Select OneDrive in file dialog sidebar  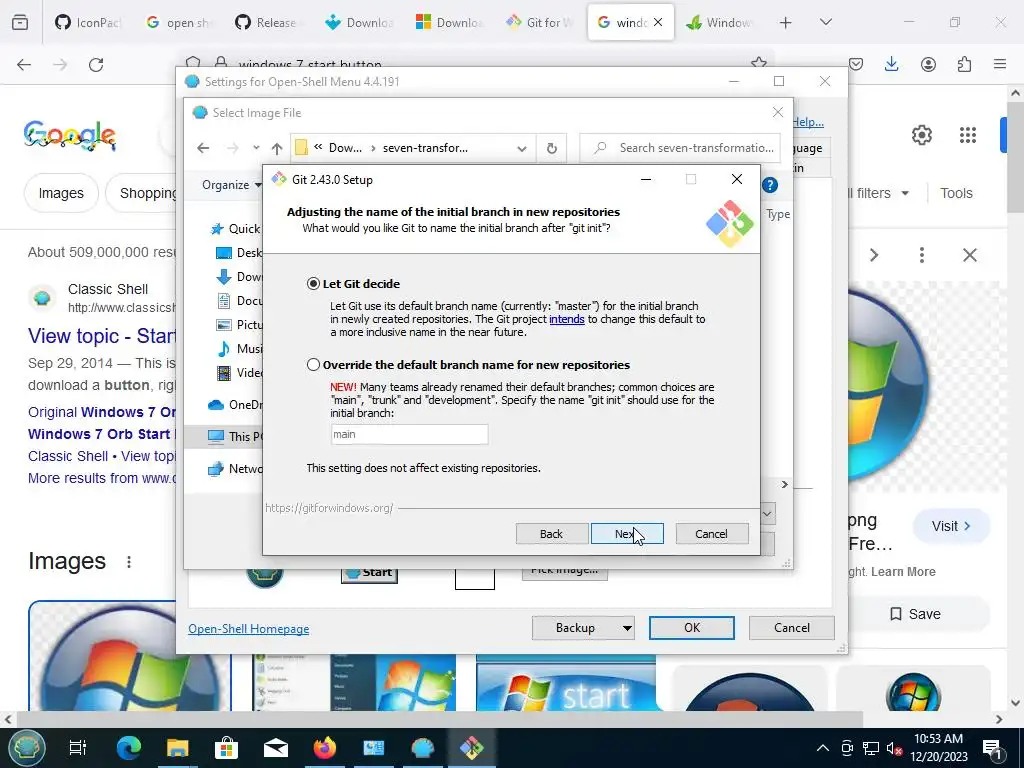(235, 405)
